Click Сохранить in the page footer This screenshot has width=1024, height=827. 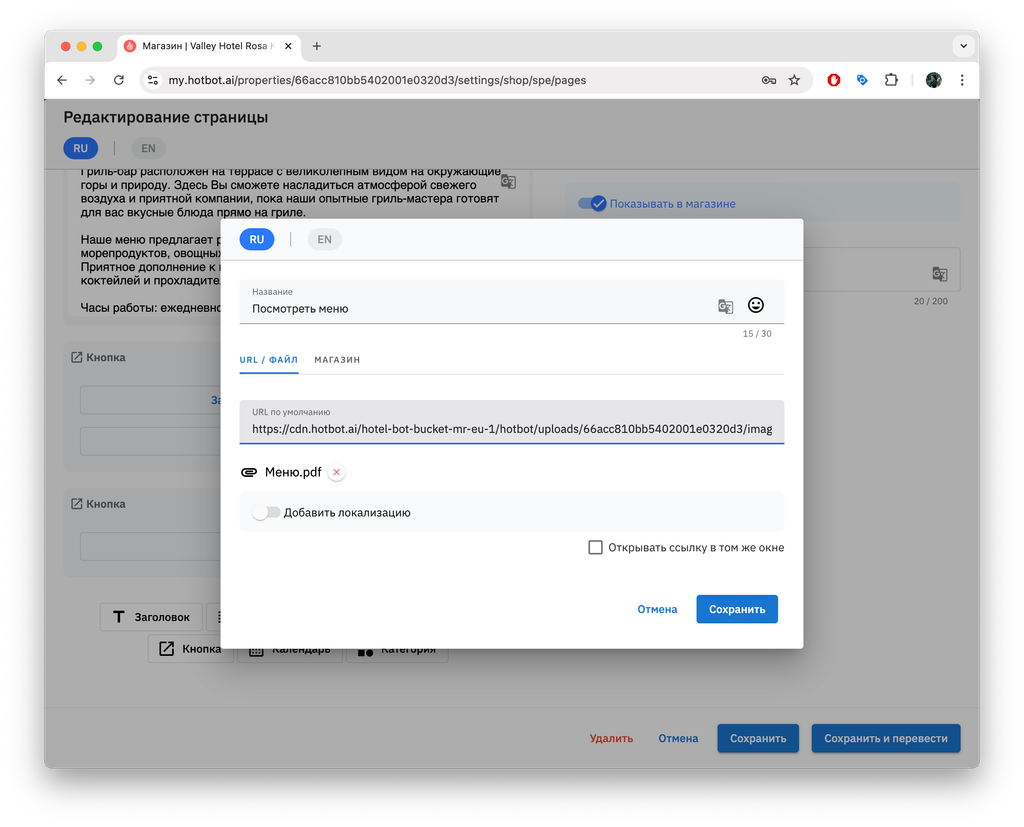click(x=758, y=738)
